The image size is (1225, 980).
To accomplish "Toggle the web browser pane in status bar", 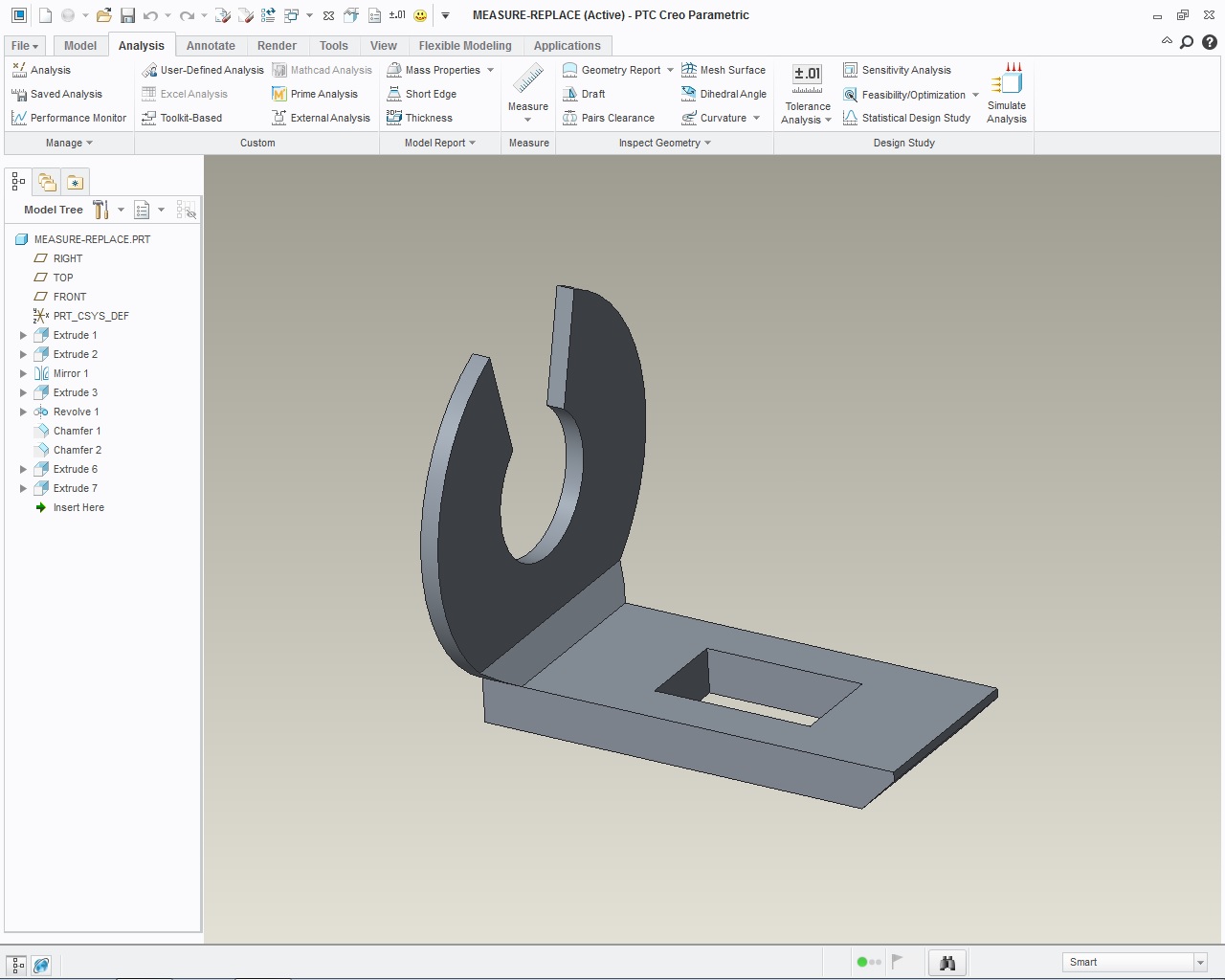I will pyautogui.click(x=41, y=966).
